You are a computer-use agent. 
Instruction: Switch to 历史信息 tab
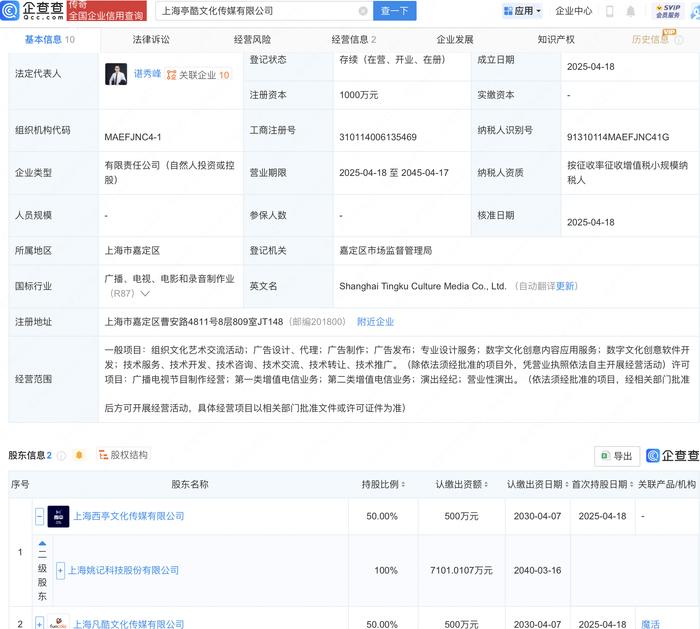point(650,40)
